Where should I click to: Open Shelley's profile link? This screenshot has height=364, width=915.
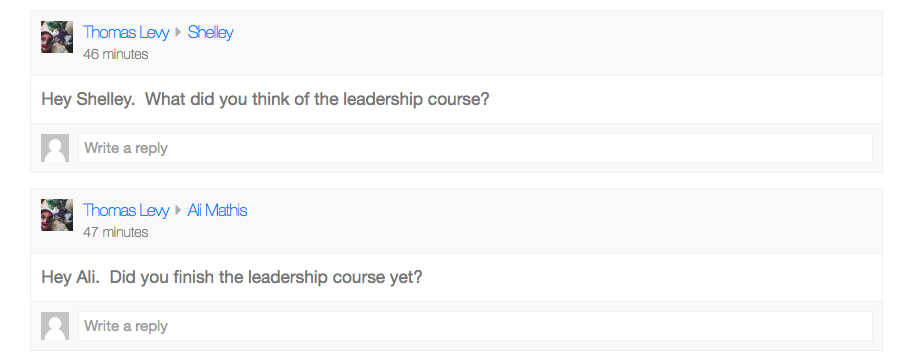[x=210, y=32]
